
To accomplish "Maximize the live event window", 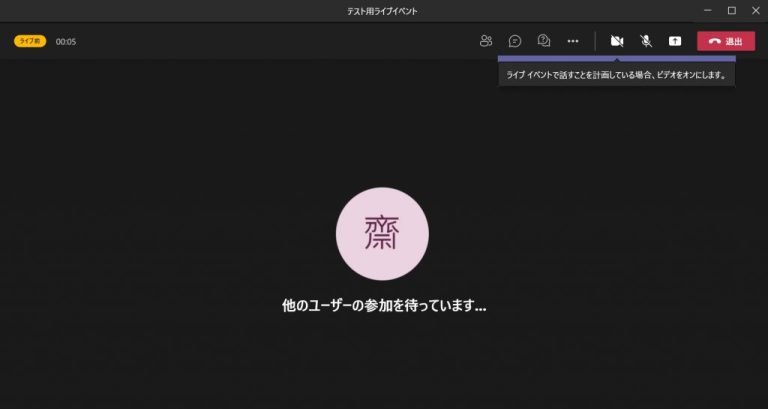I will [x=731, y=10].
